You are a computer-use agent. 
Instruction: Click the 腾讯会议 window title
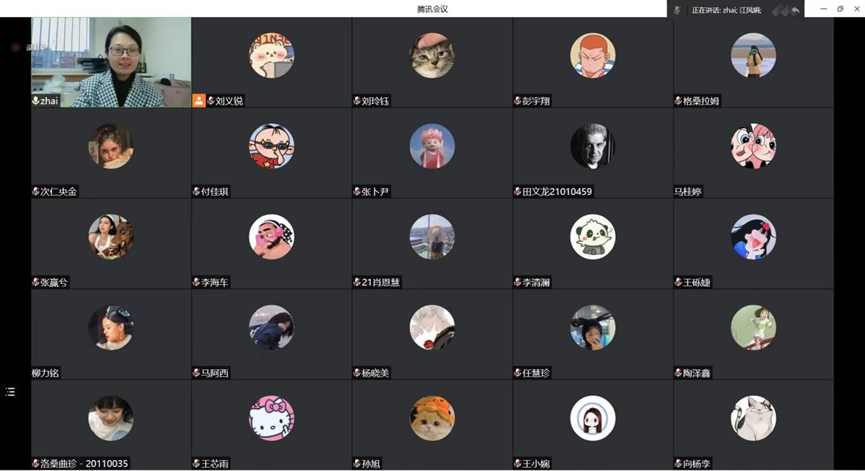432,9
